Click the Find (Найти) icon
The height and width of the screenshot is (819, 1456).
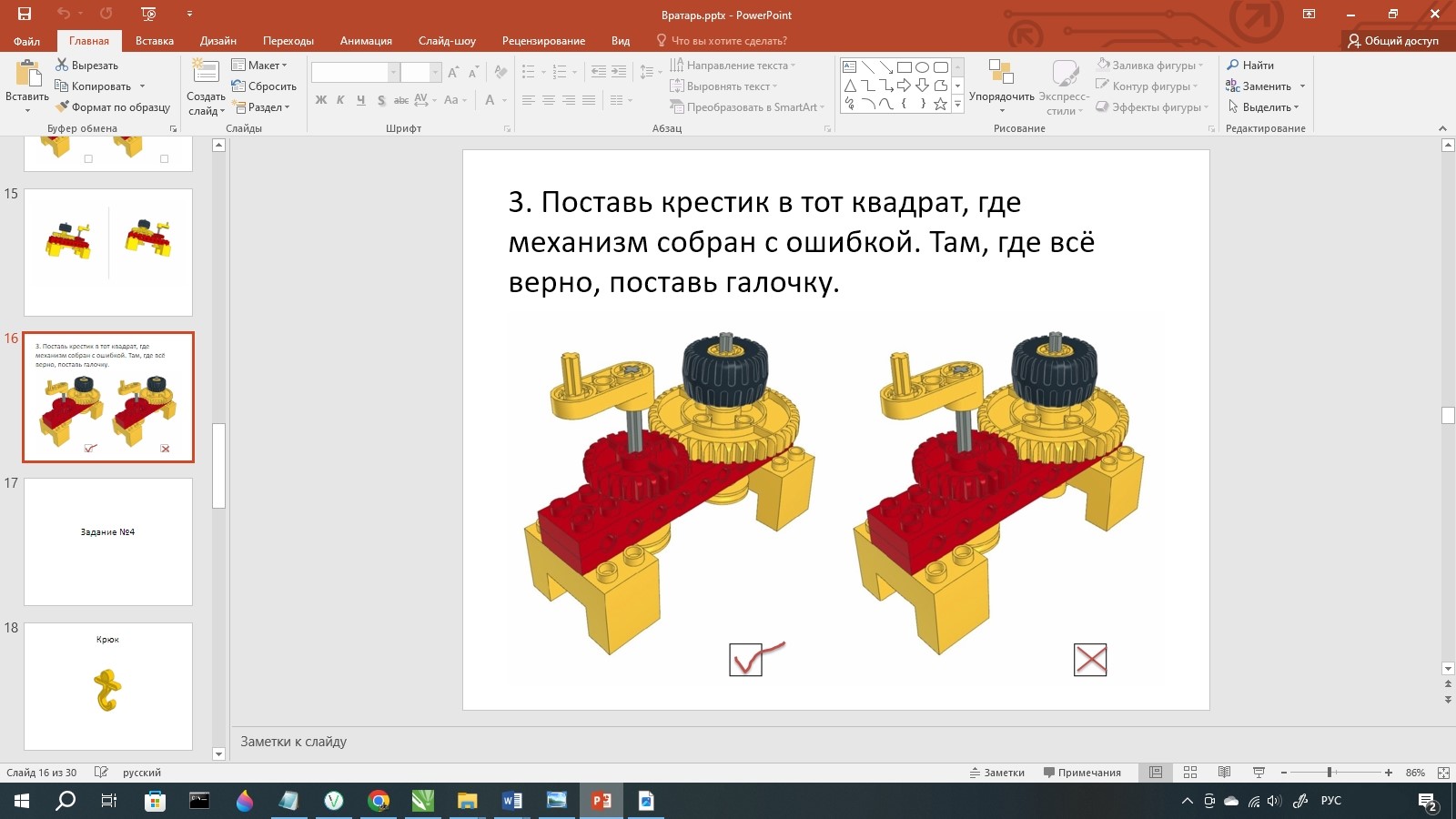[x=1250, y=66]
